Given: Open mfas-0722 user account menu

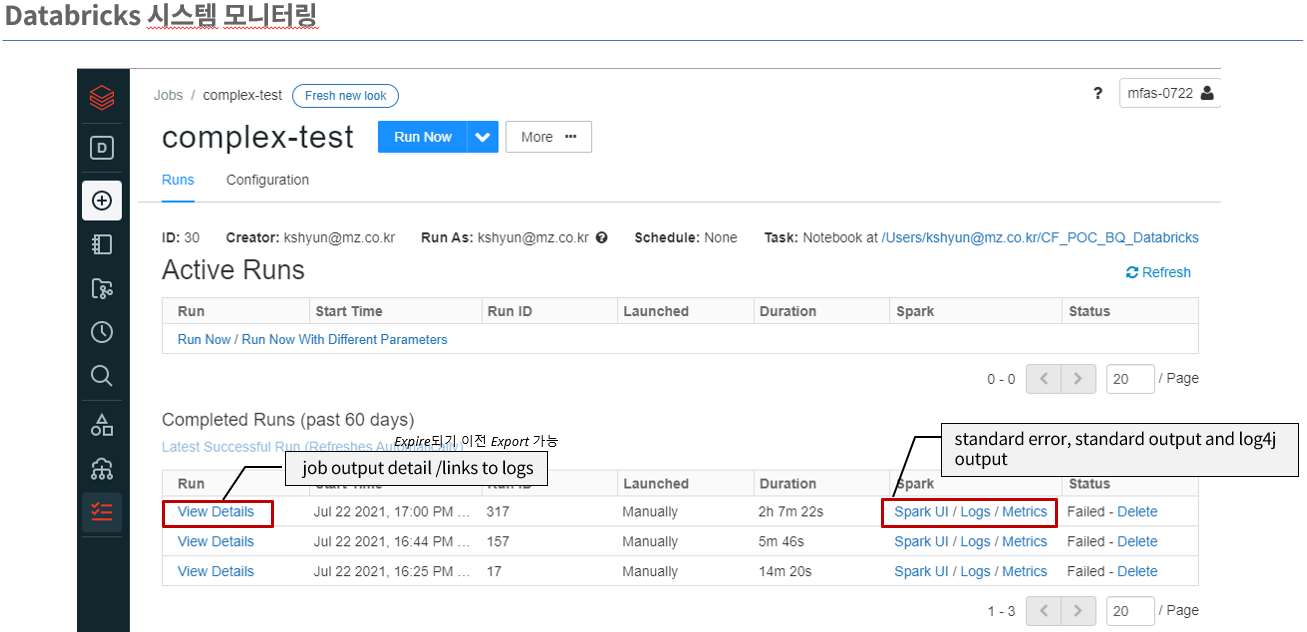Looking at the screenshot, I should pos(1169,93).
